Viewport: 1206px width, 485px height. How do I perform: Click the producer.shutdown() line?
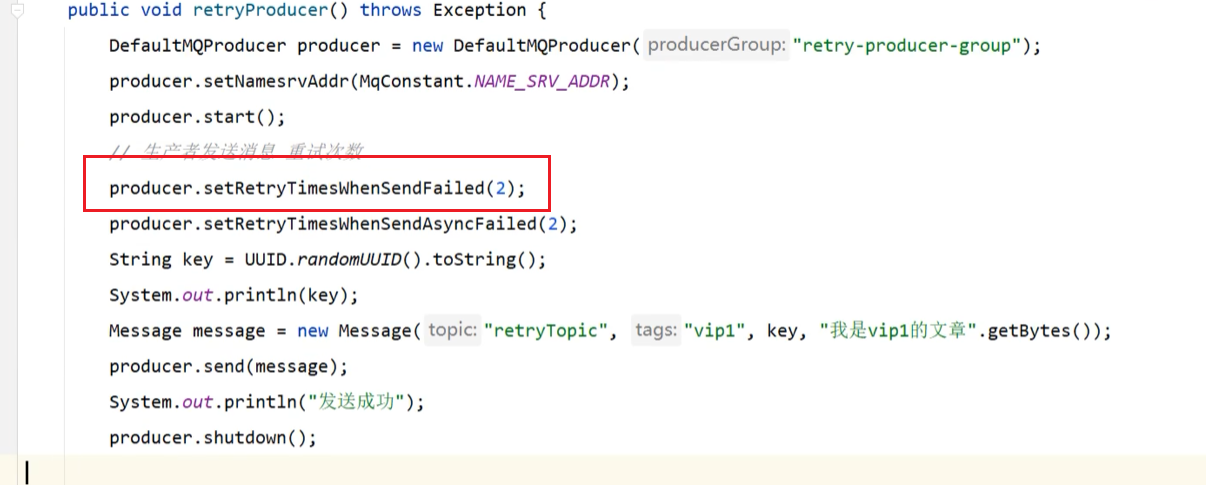[213, 437]
